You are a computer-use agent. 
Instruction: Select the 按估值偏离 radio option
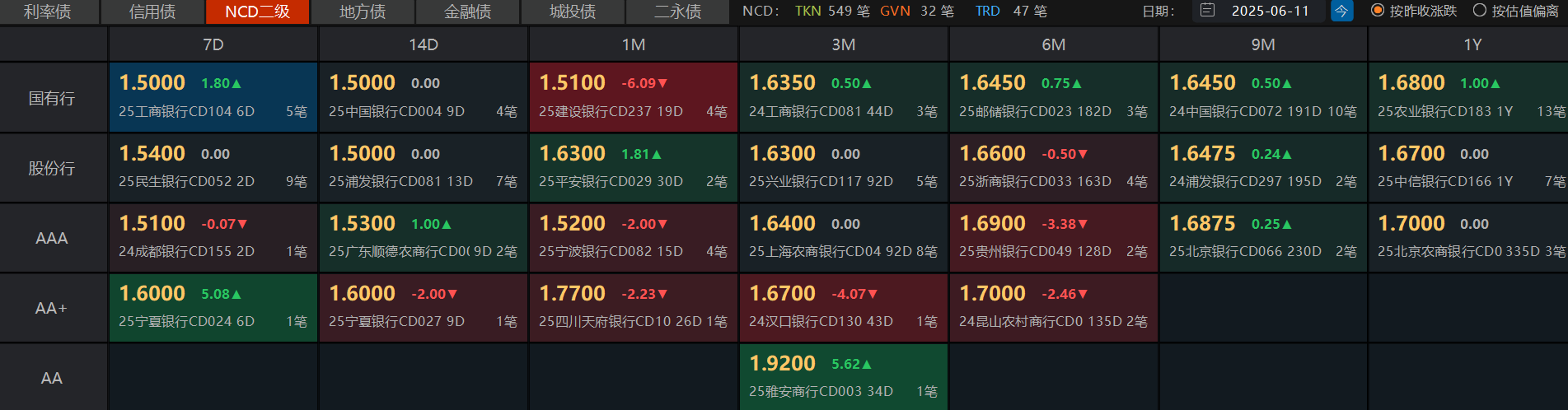(1516, 11)
